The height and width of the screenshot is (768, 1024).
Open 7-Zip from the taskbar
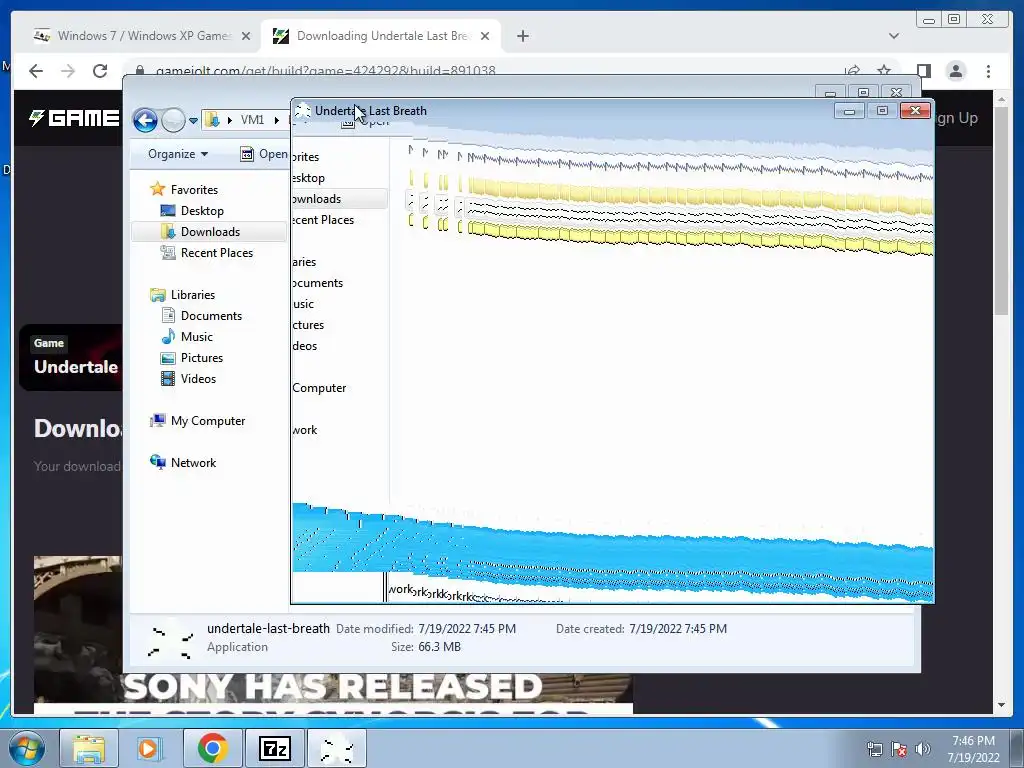[274, 748]
